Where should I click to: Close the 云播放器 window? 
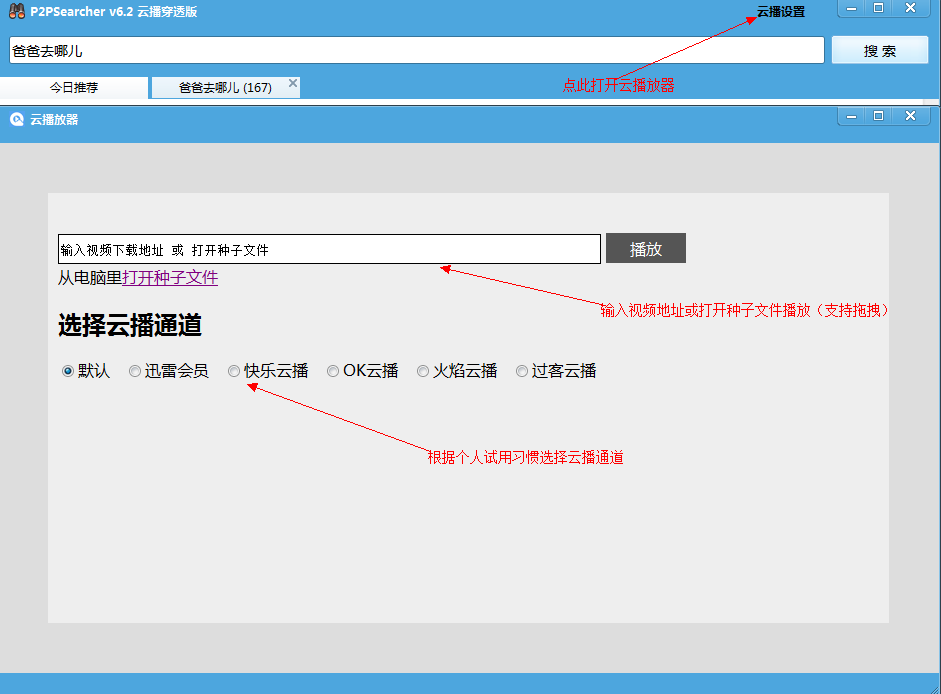[x=910, y=116]
